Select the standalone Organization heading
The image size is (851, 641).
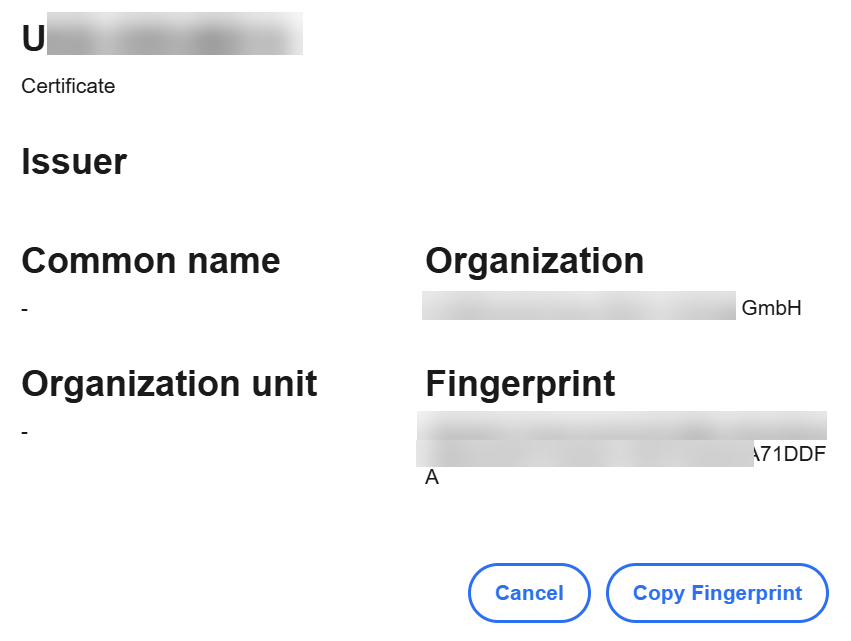(x=534, y=261)
